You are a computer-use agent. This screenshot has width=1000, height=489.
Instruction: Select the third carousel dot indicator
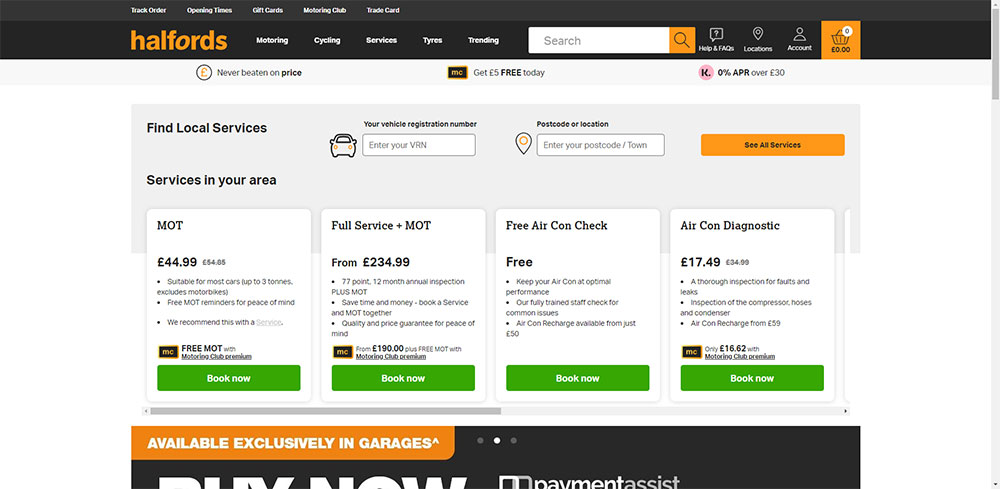[514, 440]
